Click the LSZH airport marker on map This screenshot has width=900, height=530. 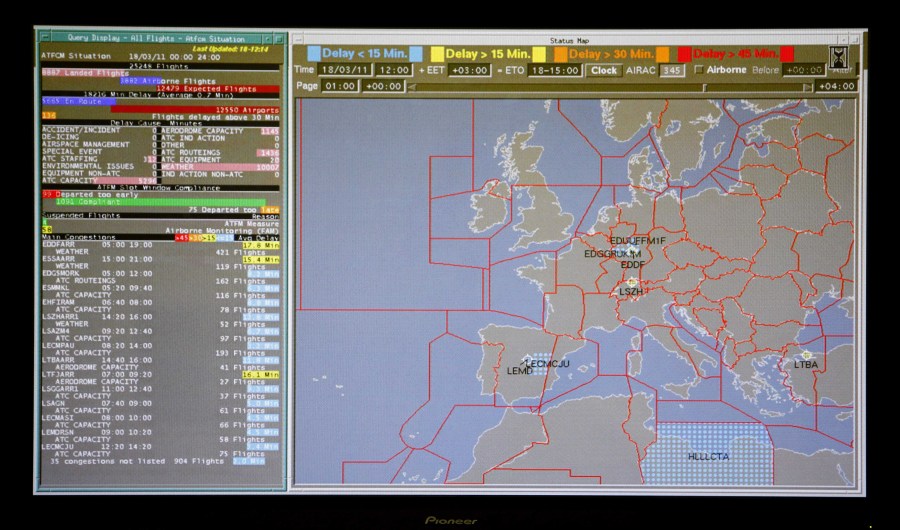(632, 282)
